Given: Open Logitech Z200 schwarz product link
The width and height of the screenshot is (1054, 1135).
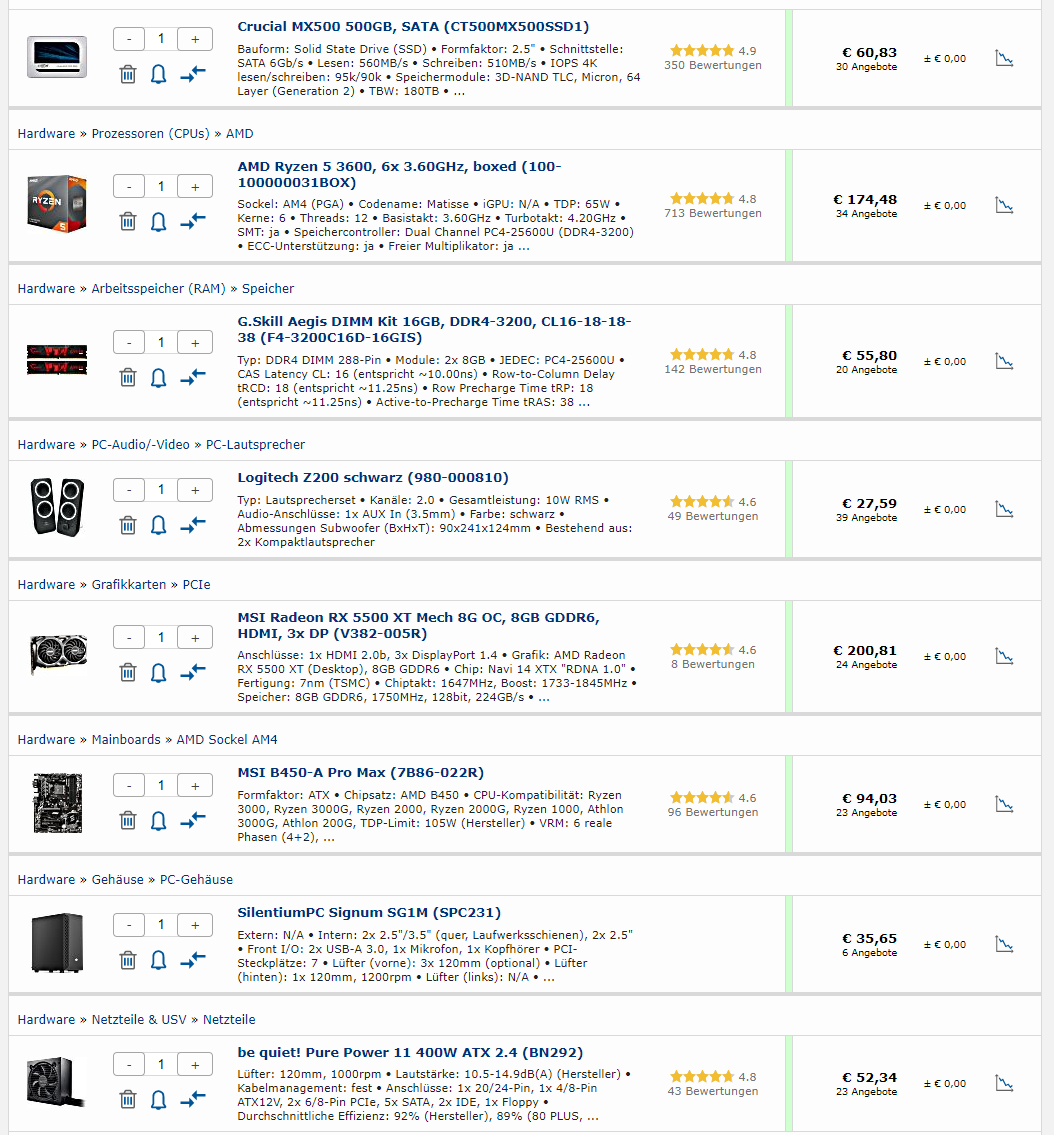Looking at the screenshot, I should pos(373,478).
